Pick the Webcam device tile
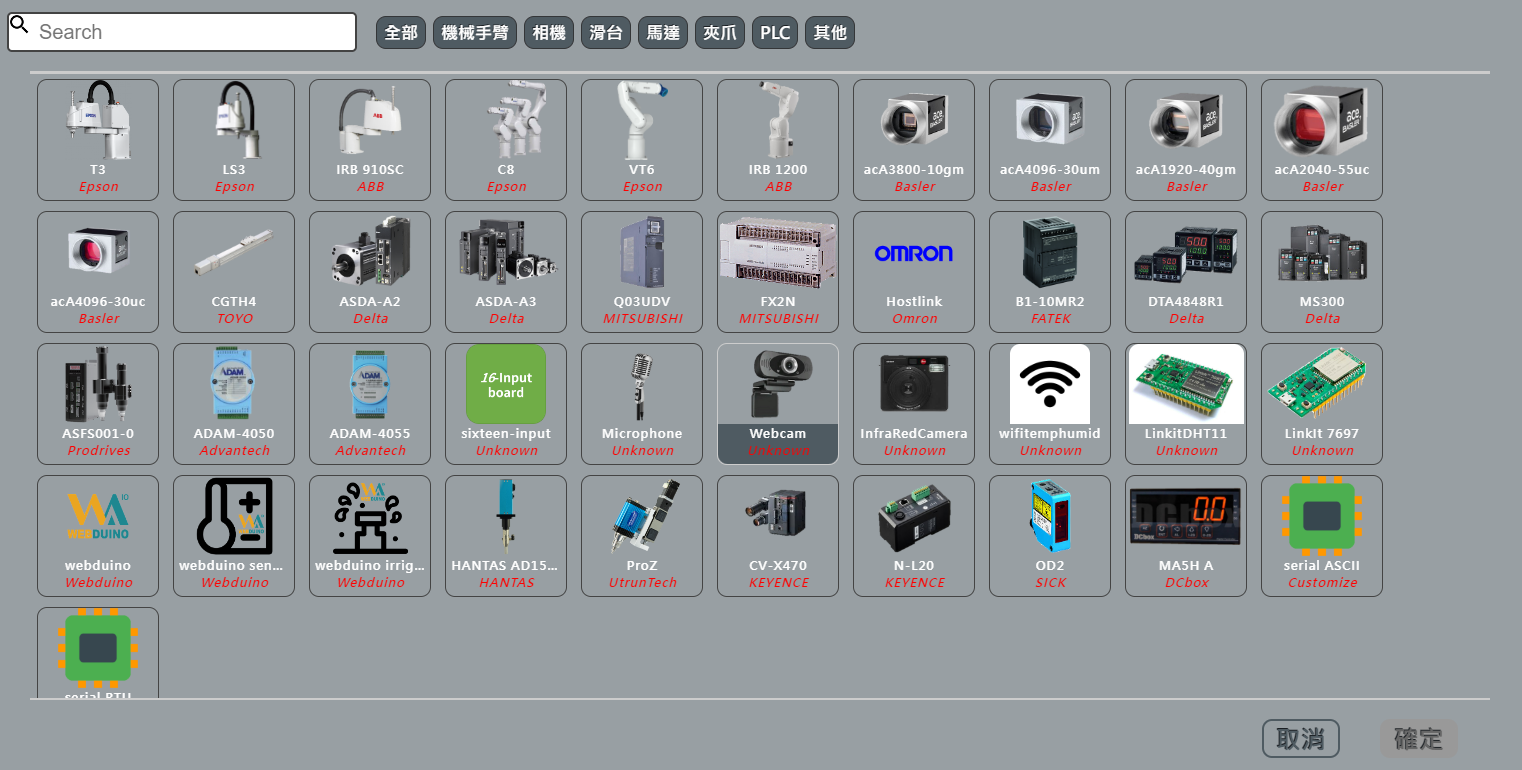Viewport: 1522px width, 770px height. tap(778, 404)
